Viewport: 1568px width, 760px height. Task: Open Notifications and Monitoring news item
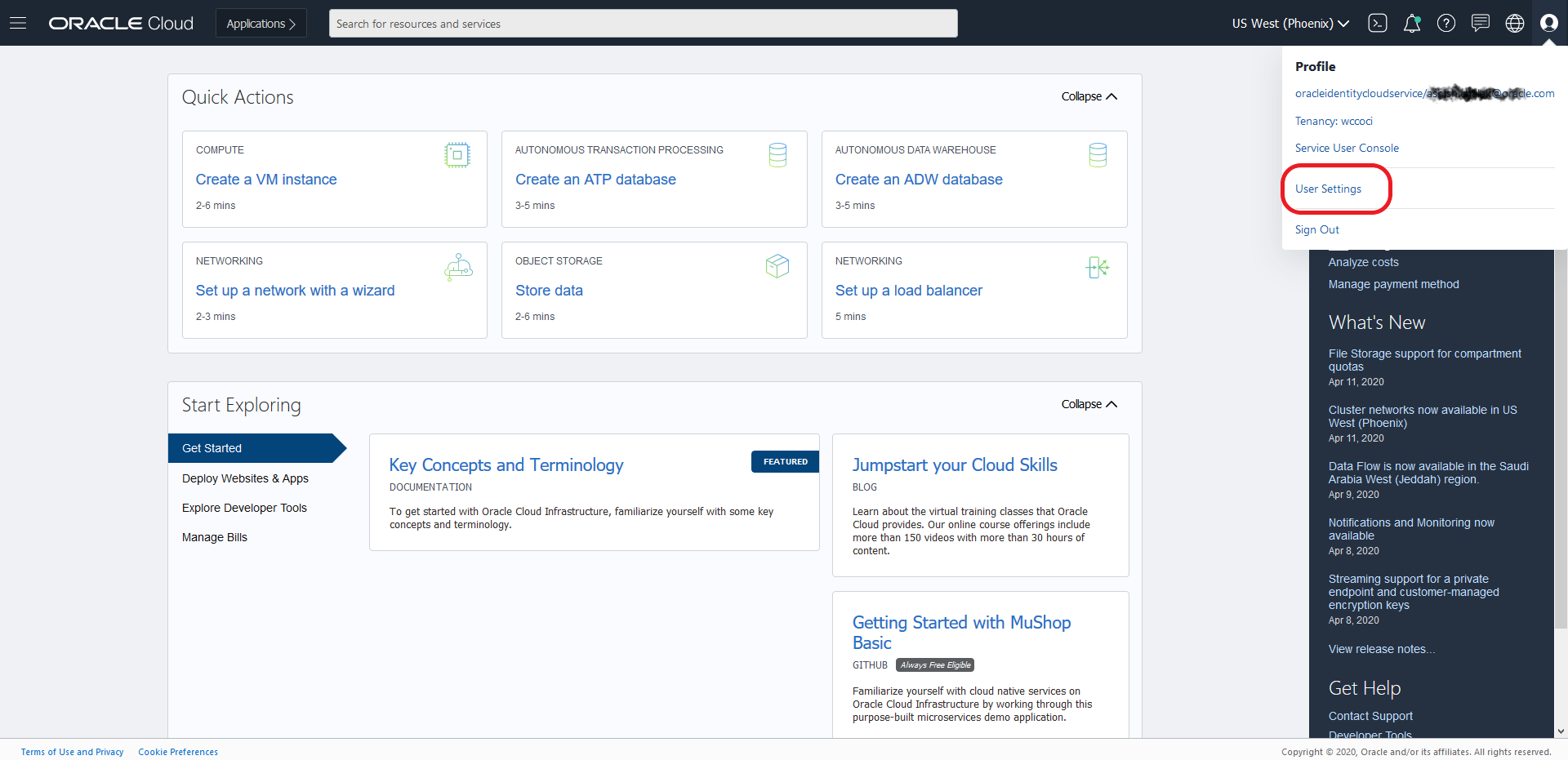click(1411, 529)
